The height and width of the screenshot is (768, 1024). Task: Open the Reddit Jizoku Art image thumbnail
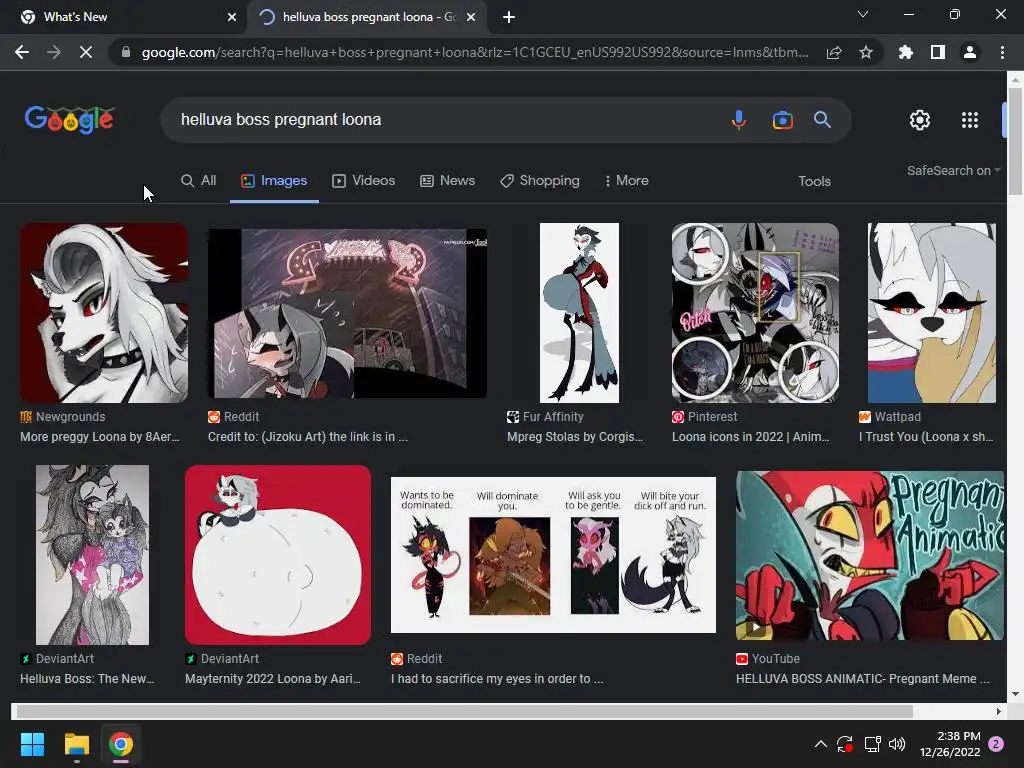[x=347, y=313]
